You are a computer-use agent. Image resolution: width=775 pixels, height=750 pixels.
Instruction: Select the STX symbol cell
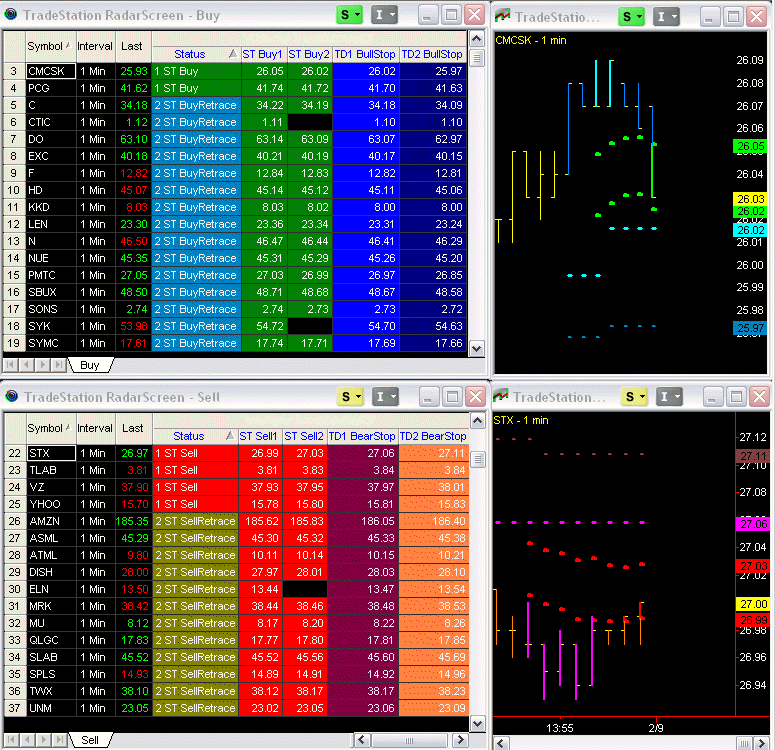pyautogui.click(x=51, y=453)
